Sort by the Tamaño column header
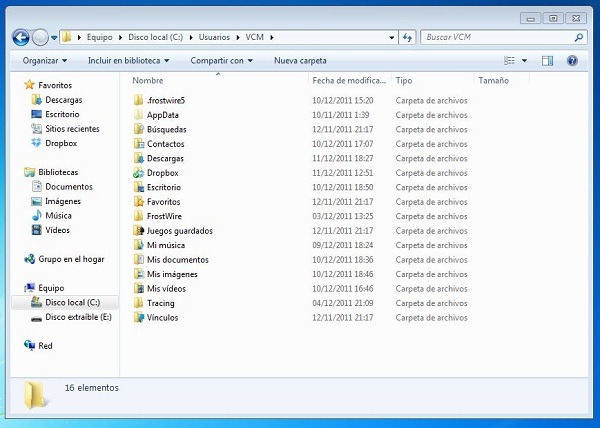This screenshot has height=428, width=600. [493, 80]
